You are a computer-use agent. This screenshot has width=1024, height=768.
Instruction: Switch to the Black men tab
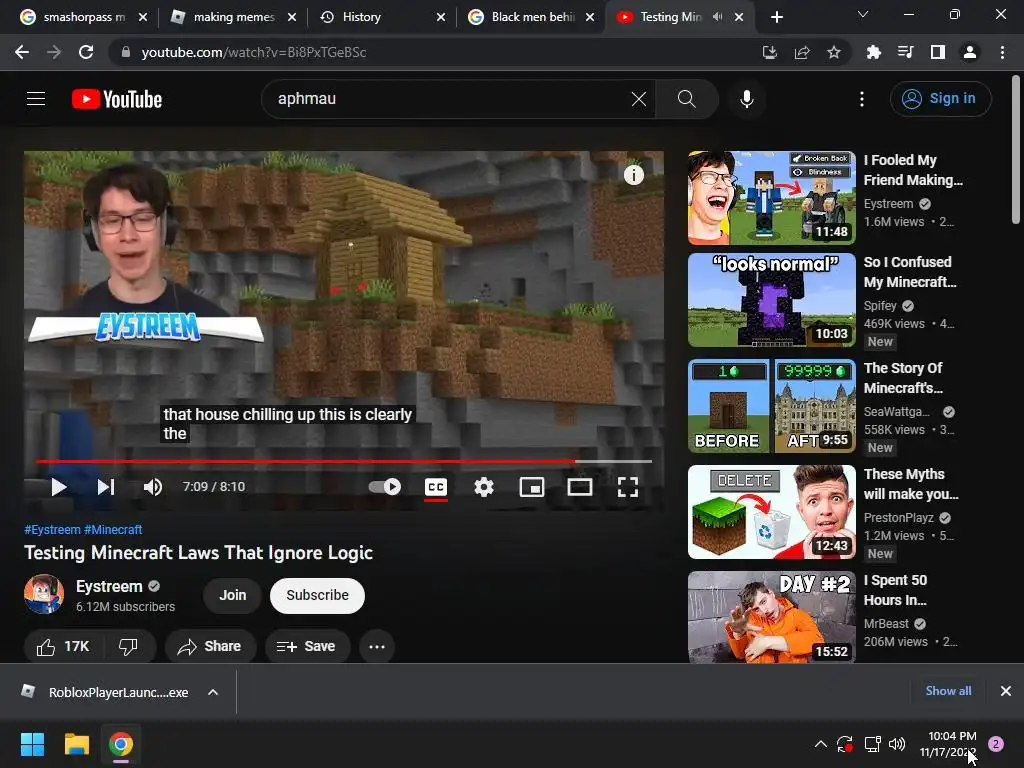(x=532, y=17)
